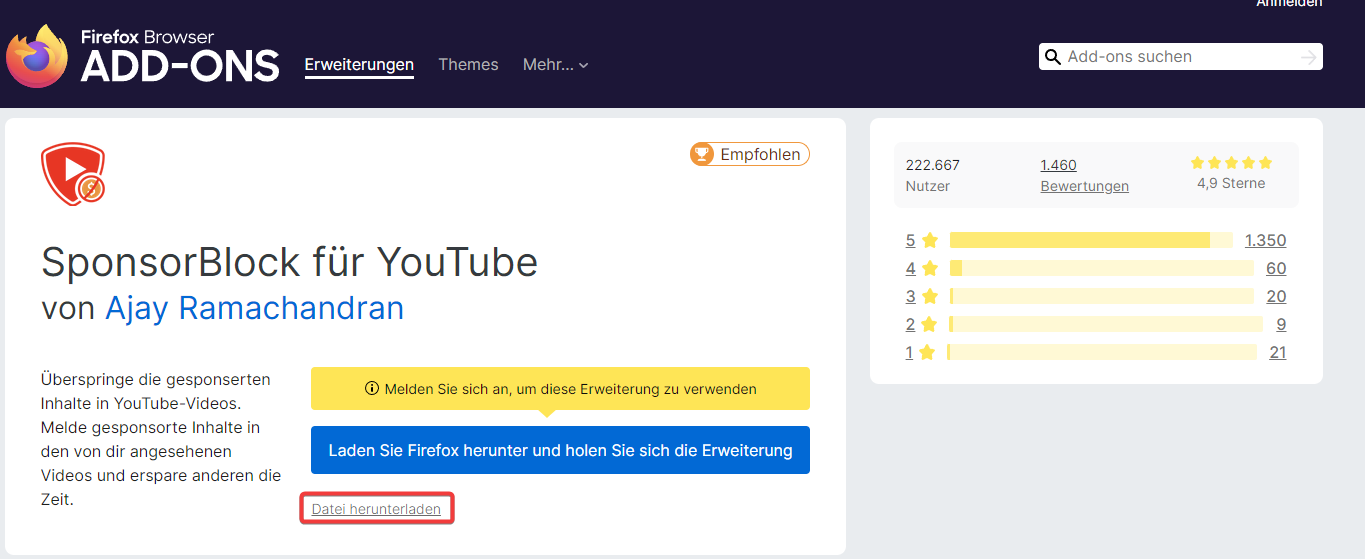
Task: Open the 9 two-star reviews count
Action: tap(1281, 324)
